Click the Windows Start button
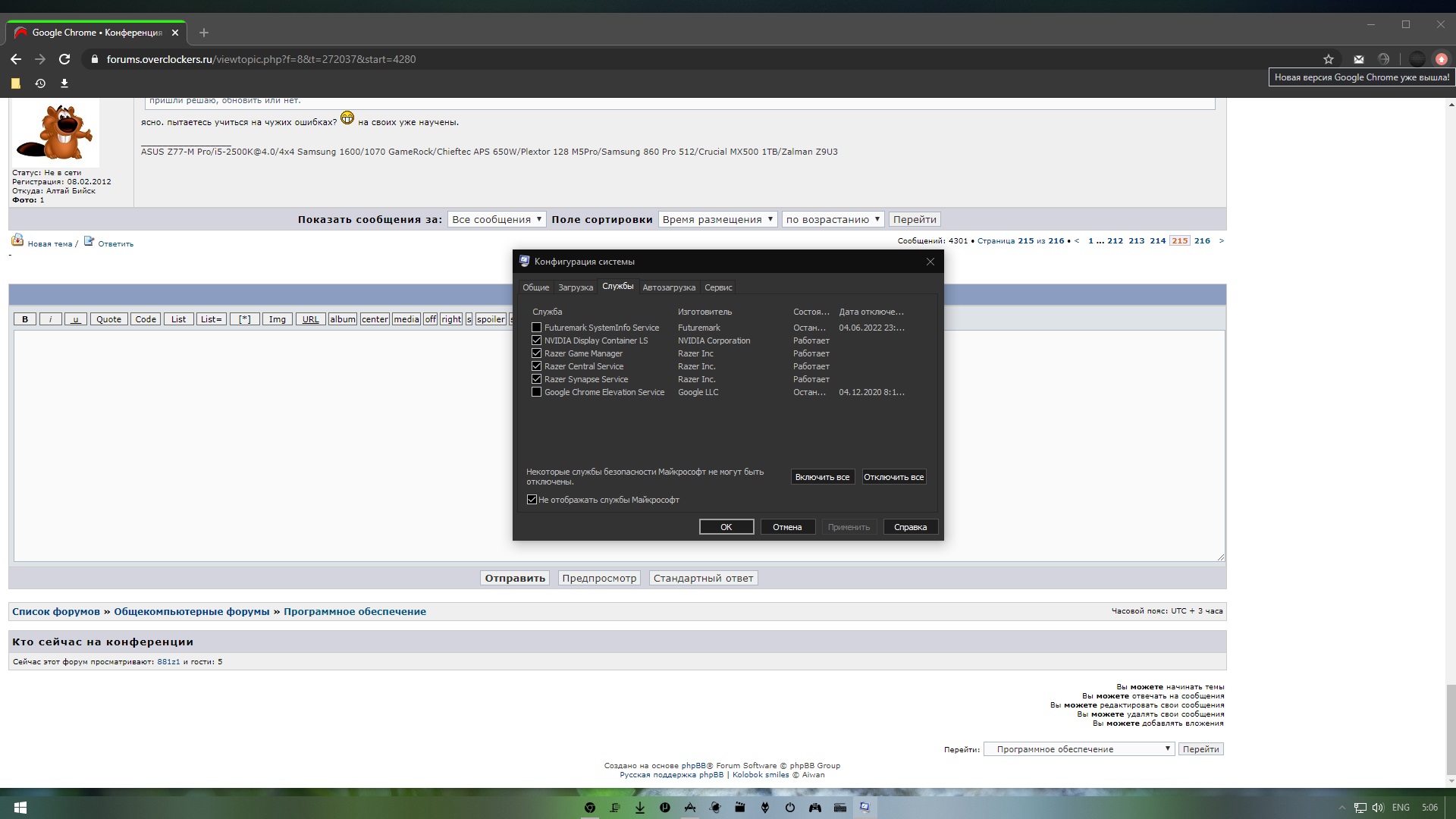The width and height of the screenshot is (1456, 819). pos(20,808)
